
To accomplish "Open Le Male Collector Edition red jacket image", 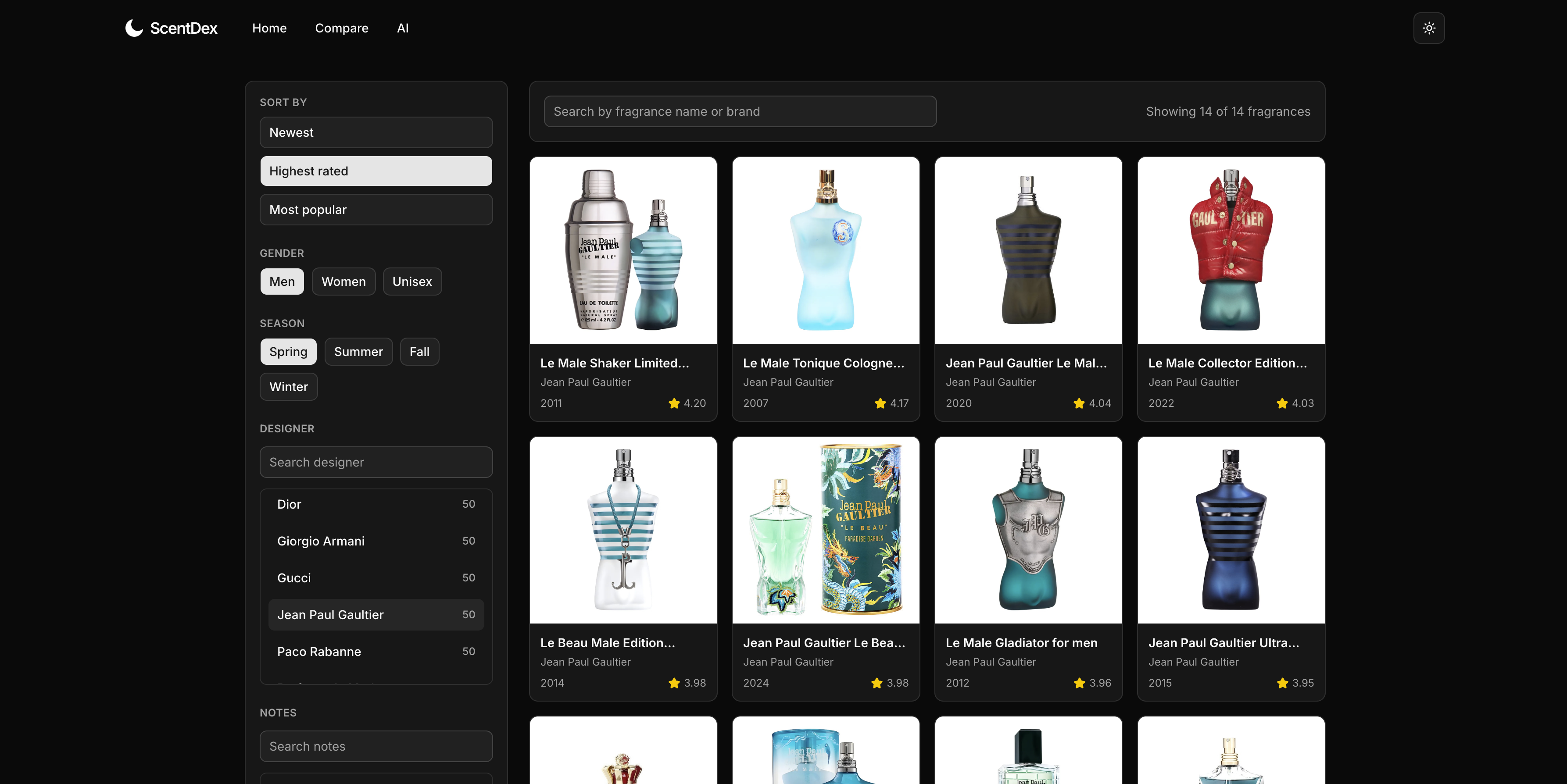I will tap(1231, 250).
